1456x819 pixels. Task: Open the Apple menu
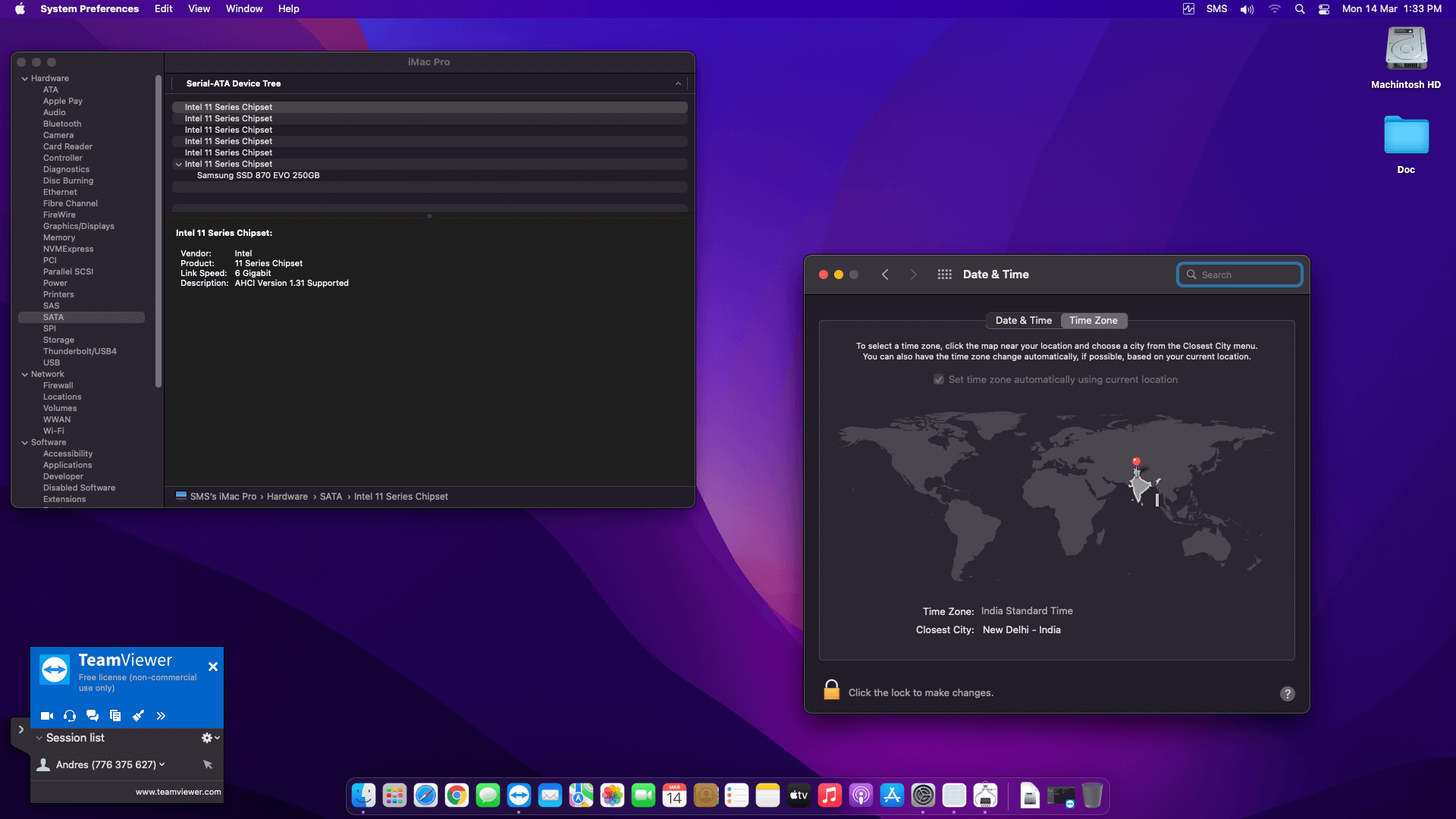[20, 9]
